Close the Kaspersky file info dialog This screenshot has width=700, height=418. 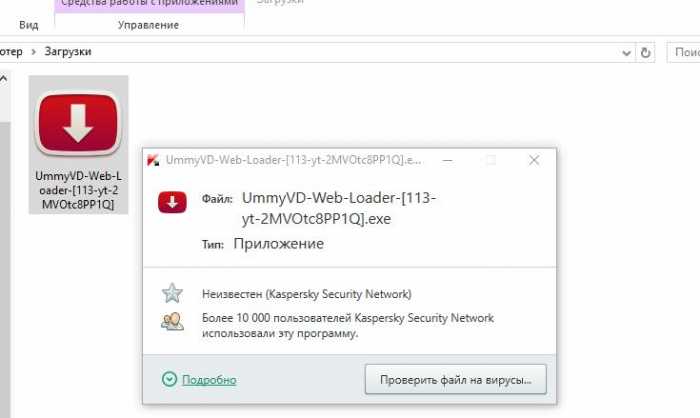click(534, 160)
